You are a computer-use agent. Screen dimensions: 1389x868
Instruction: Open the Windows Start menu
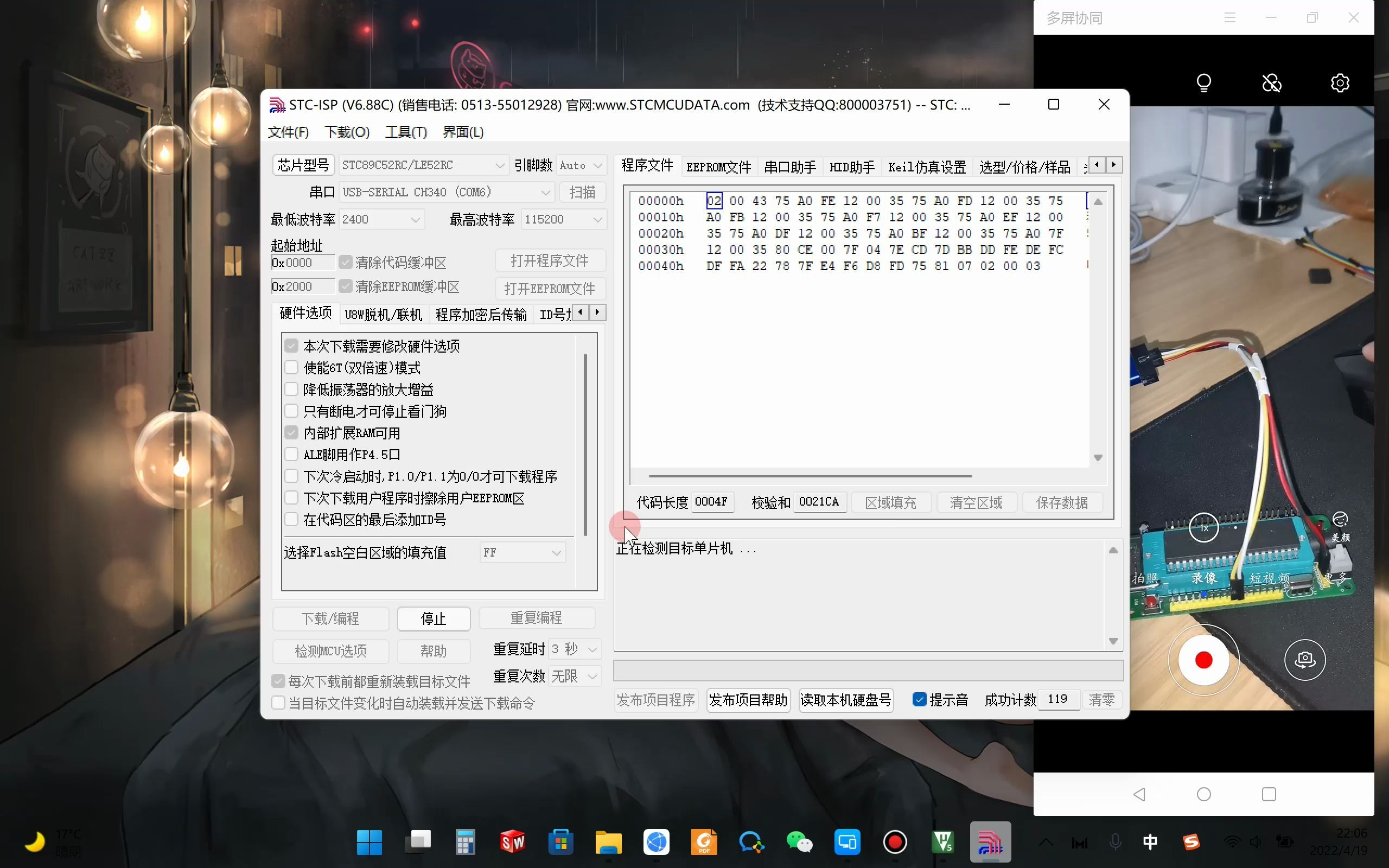tap(369, 842)
